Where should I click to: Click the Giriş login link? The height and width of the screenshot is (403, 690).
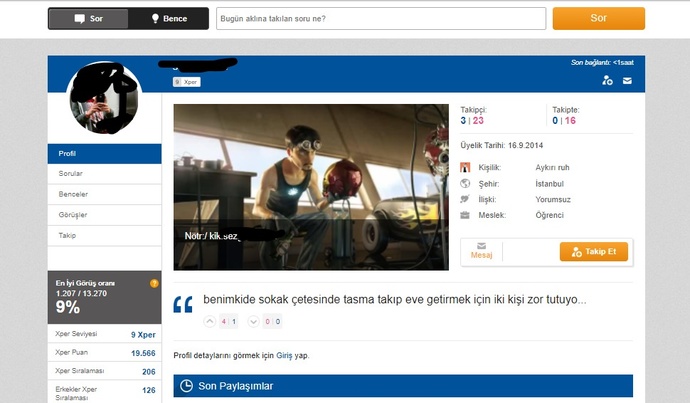pos(284,355)
